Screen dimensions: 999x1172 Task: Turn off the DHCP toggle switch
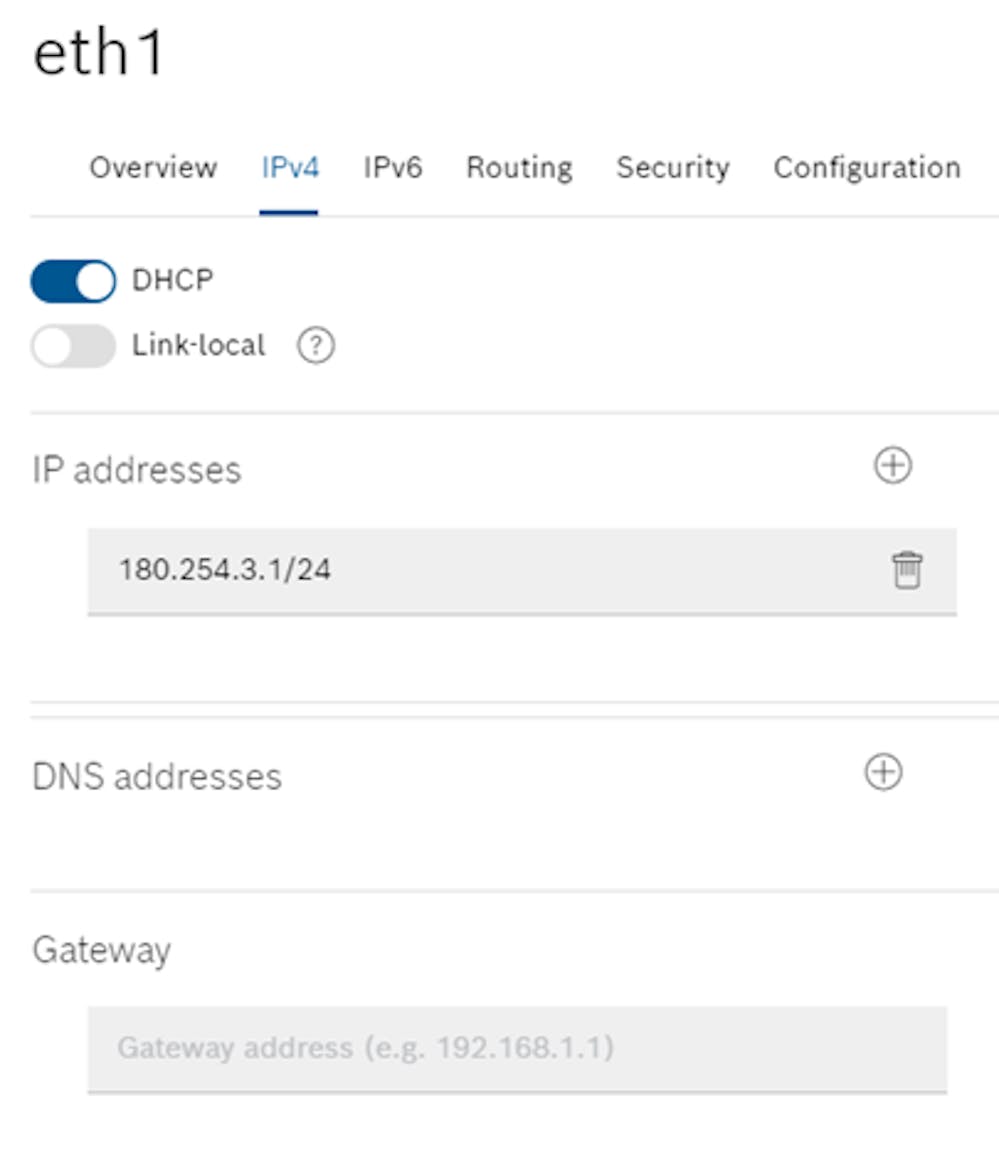(x=73, y=282)
